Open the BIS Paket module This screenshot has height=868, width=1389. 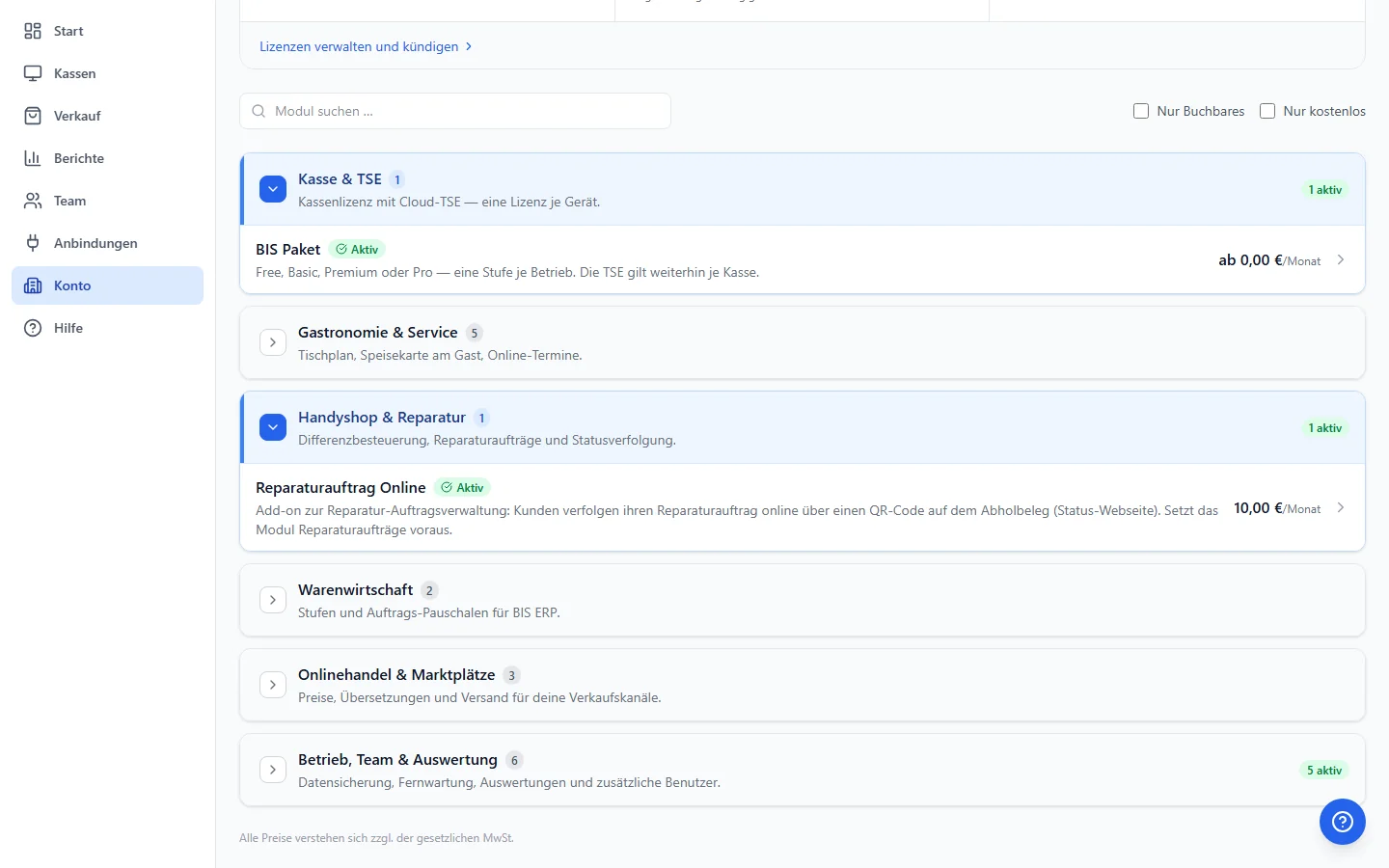pos(803,259)
